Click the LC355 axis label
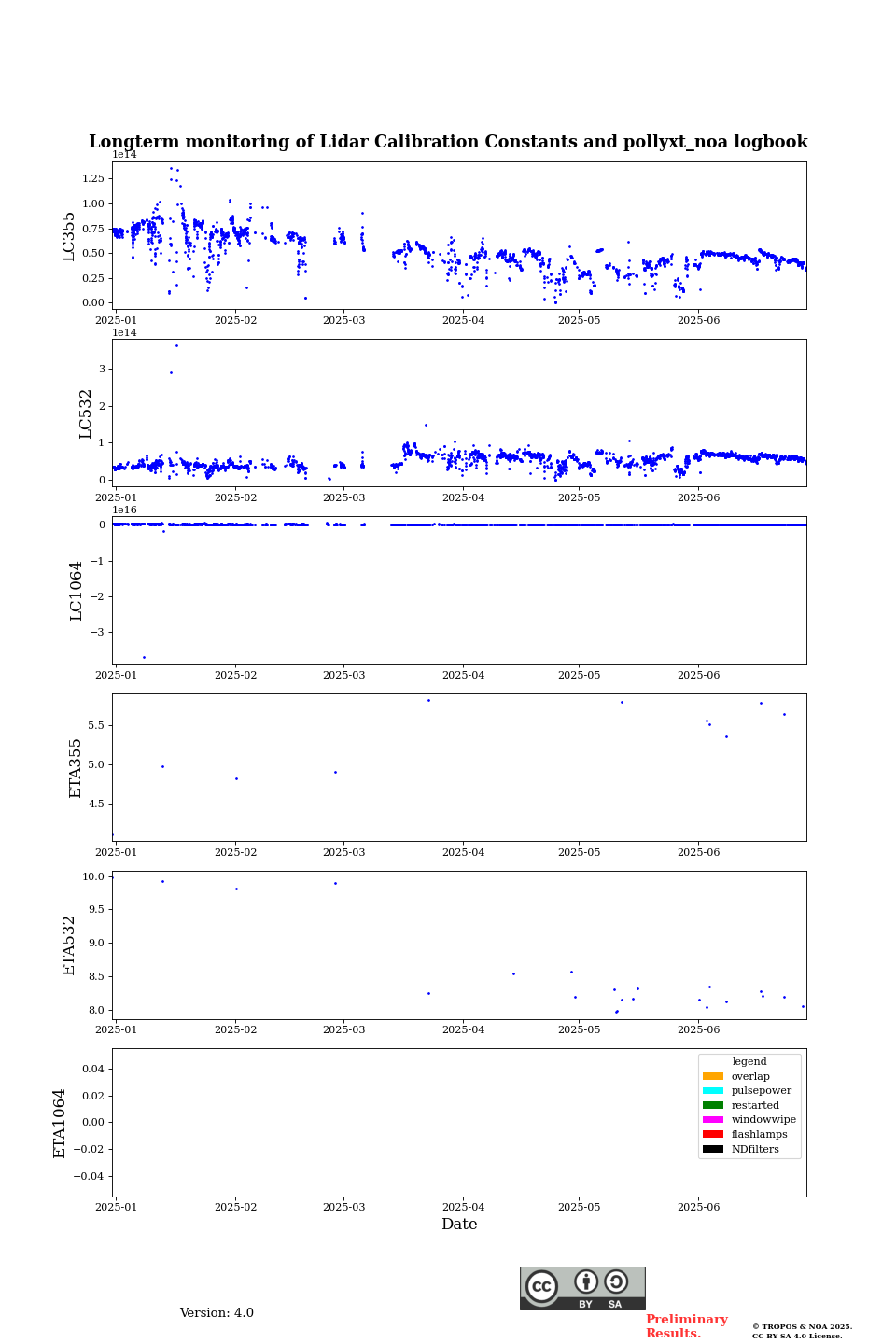This screenshot has width=896, height=1344. point(69,236)
